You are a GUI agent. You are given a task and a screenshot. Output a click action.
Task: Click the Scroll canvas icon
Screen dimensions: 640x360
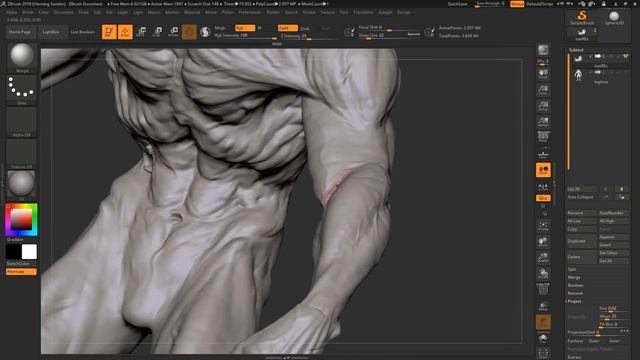(x=543, y=74)
